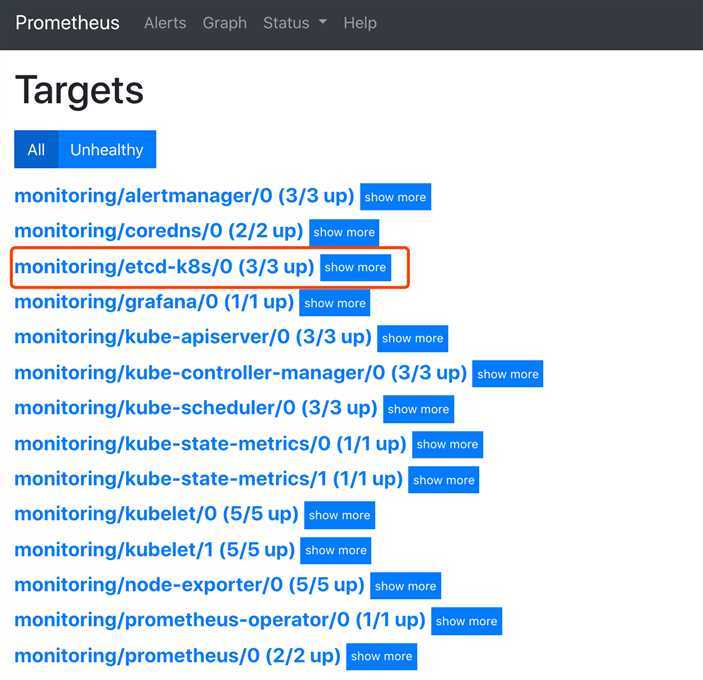Open the Prometheus home link
Viewport: 703px width, 680px height.
pos(67,23)
